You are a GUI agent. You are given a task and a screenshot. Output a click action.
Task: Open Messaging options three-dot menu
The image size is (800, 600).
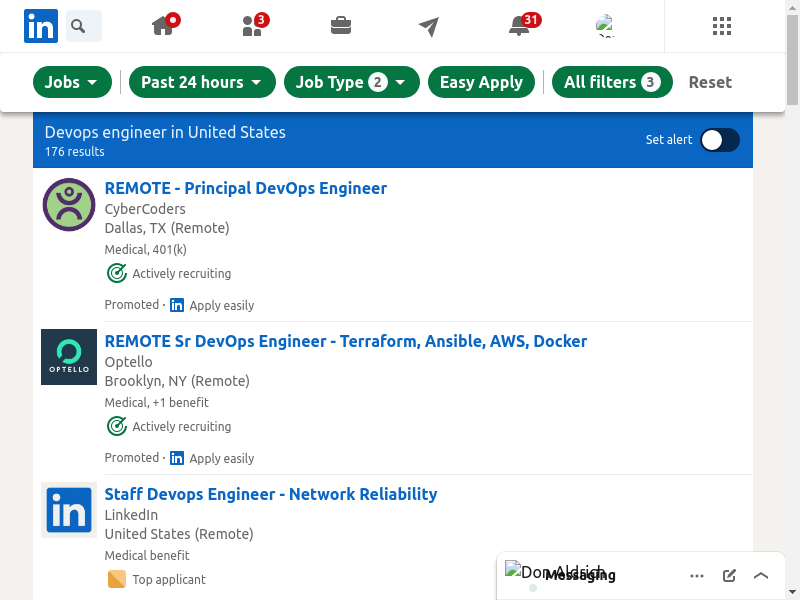pos(697,576)
